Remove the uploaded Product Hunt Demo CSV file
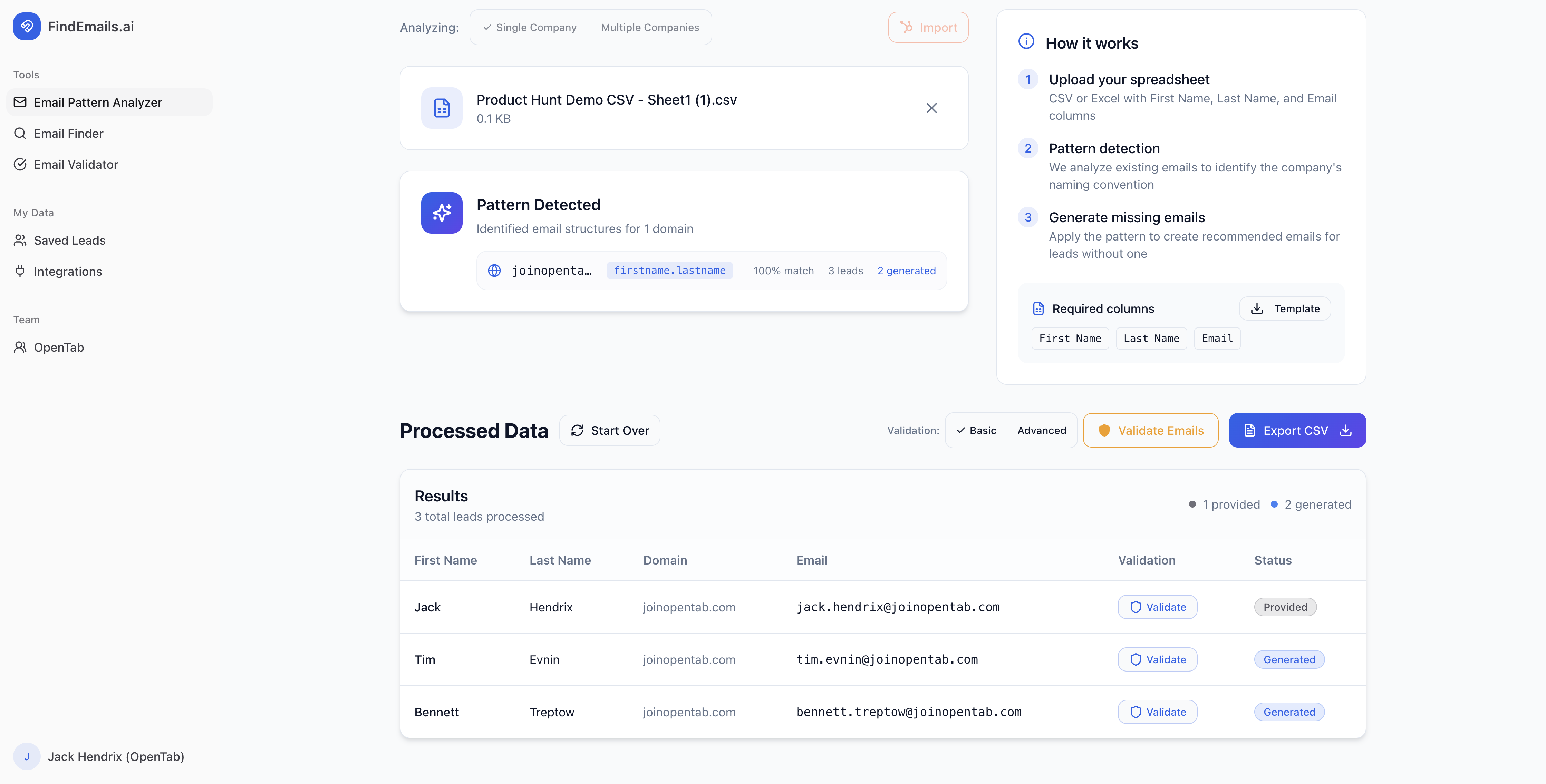The image size is (1546, 784). pos(931,108)
